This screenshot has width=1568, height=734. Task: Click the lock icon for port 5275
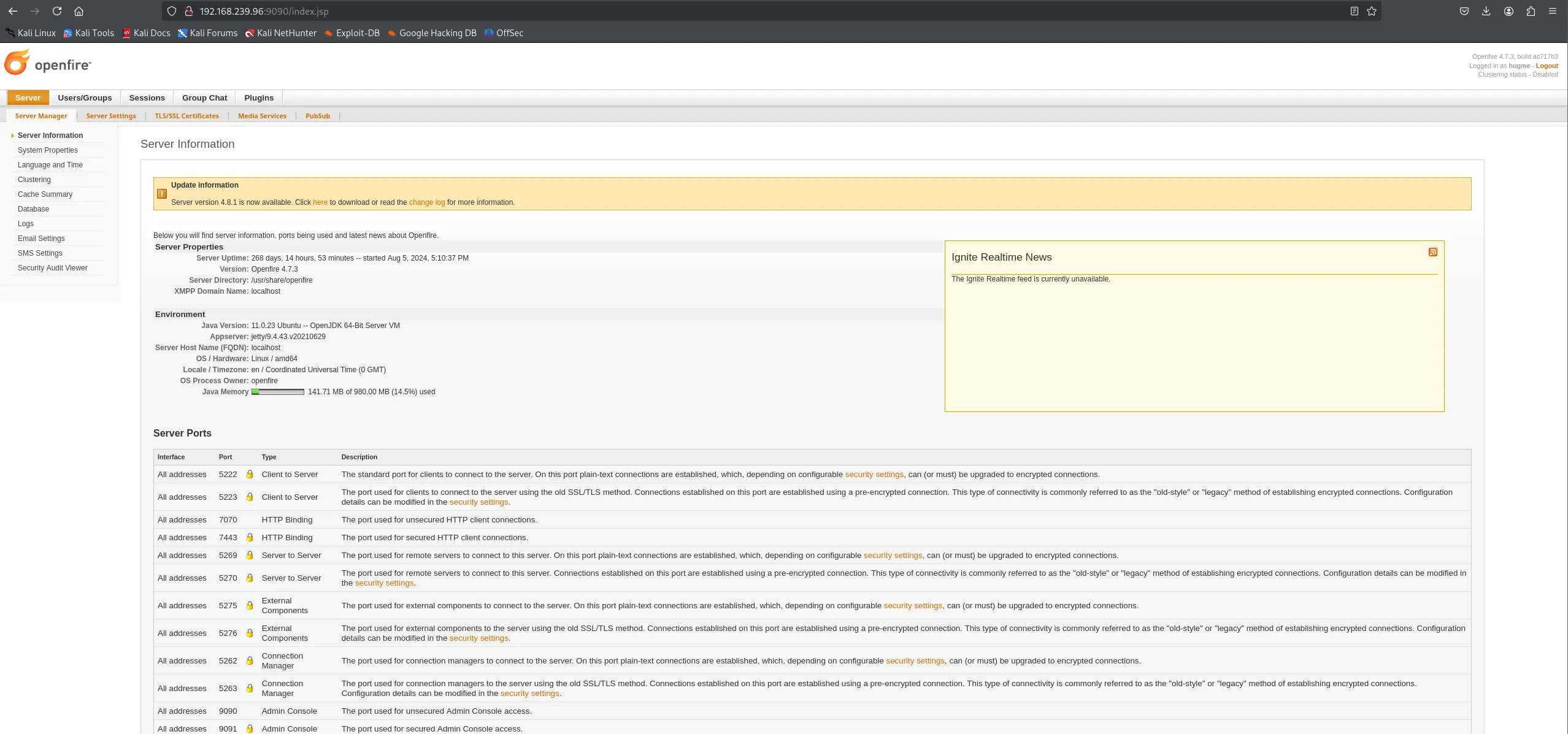click(250, 605)
